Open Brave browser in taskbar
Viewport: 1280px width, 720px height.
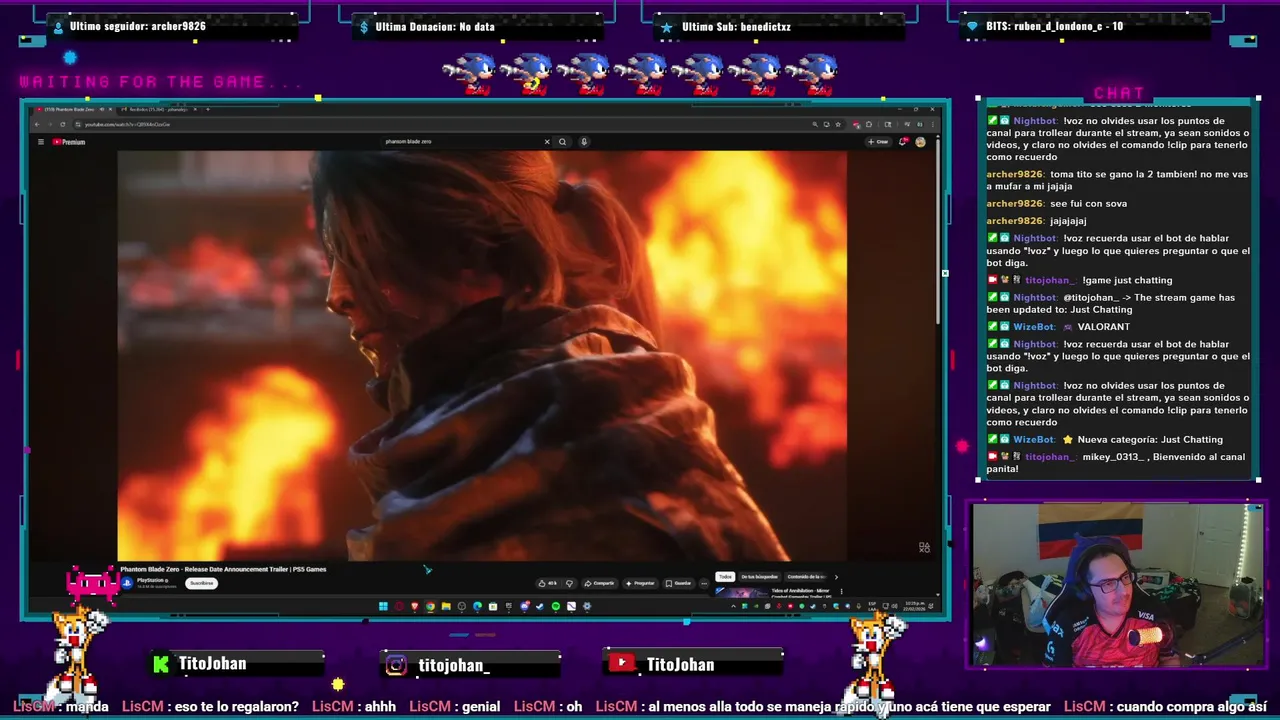point(414,606)
